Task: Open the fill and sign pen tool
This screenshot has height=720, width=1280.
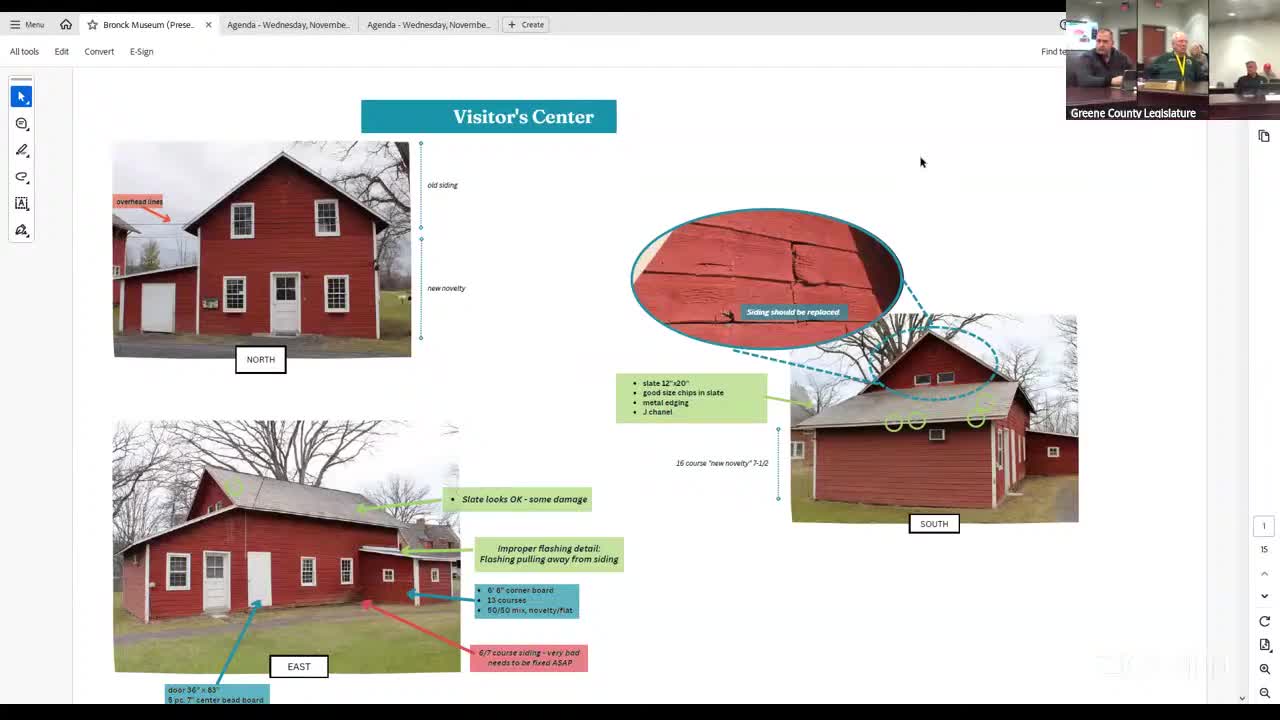Action: 21,231
